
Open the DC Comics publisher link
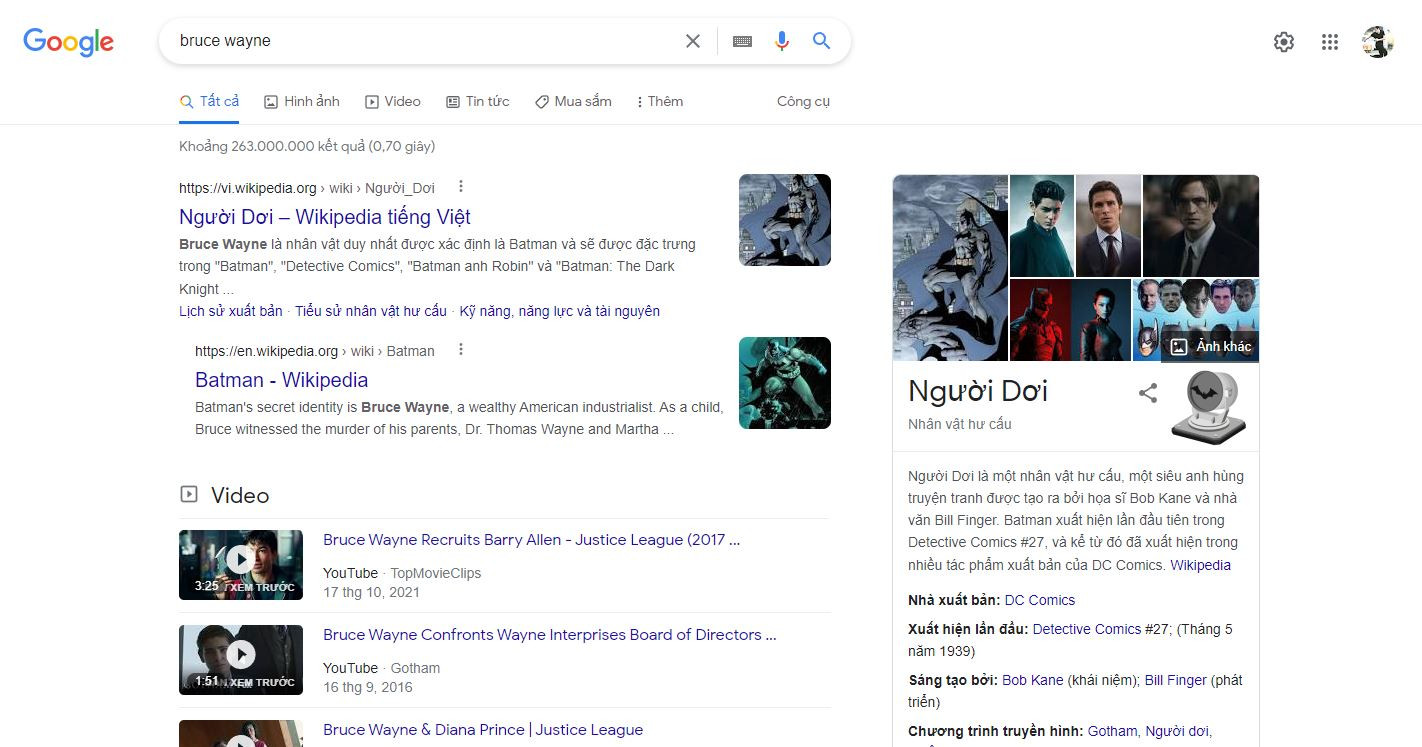pyautogui.click(x=1040, y=600)
